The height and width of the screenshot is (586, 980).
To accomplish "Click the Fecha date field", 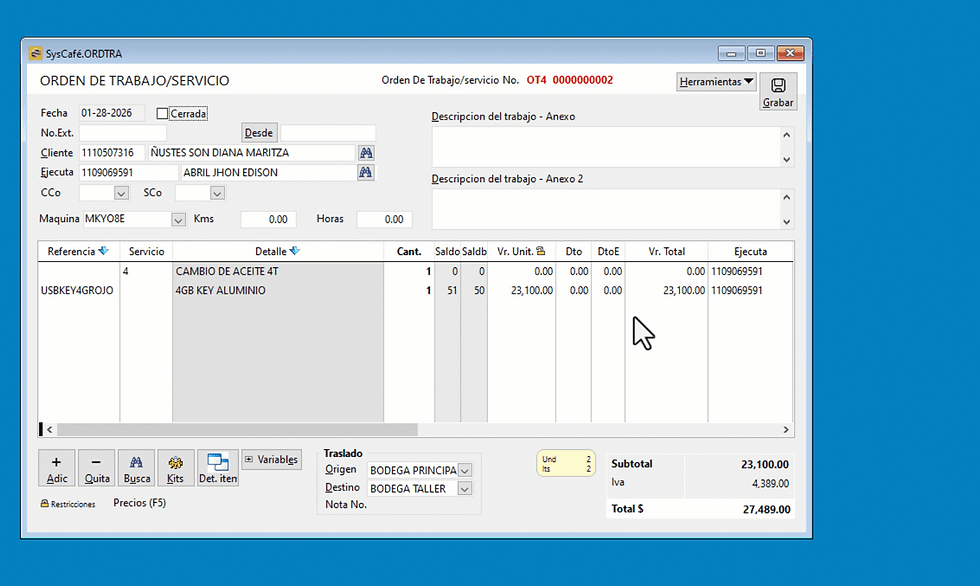I will 112,113.
